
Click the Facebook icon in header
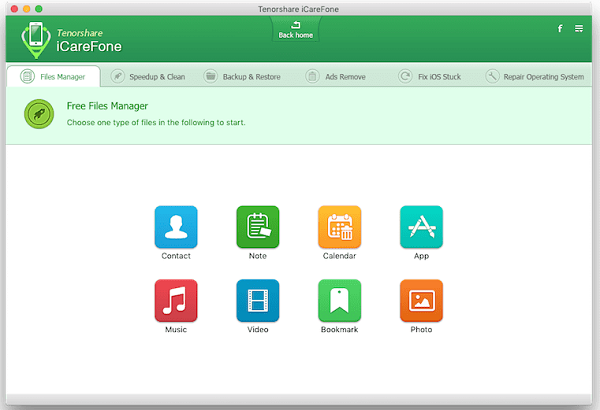(559, 28)
